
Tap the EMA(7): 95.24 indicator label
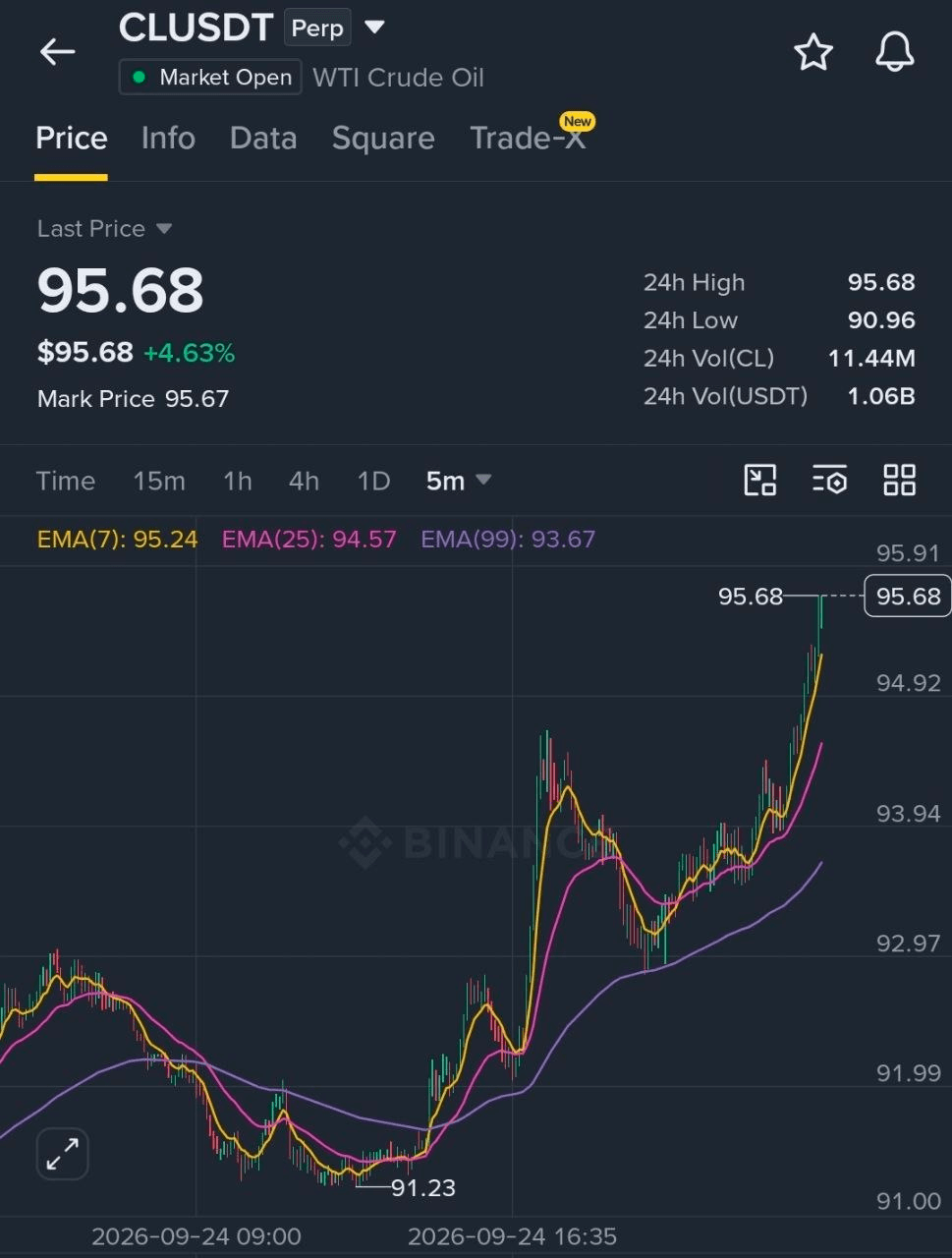[117, 539]
